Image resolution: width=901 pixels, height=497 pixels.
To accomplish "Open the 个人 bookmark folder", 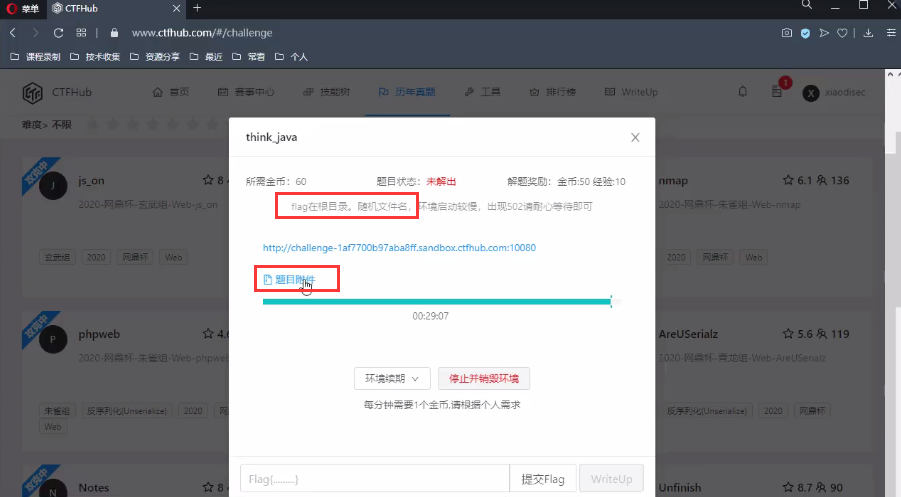I will point(291,57).
